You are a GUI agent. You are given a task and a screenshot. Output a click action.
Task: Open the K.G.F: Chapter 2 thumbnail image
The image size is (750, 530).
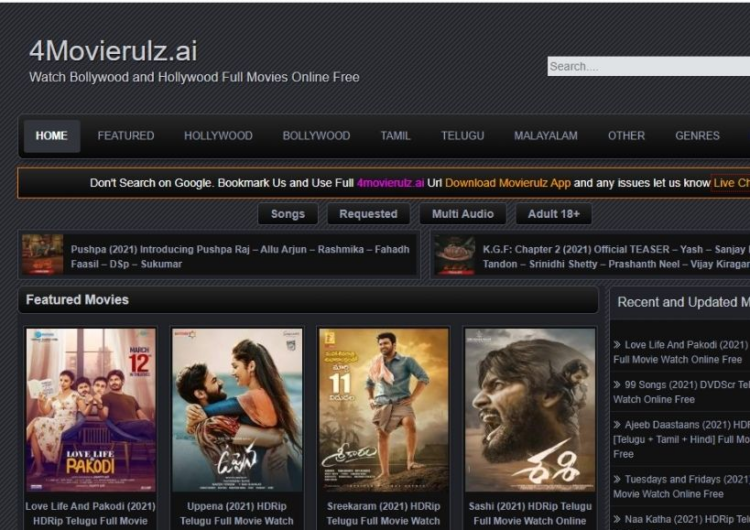point(455,255)
